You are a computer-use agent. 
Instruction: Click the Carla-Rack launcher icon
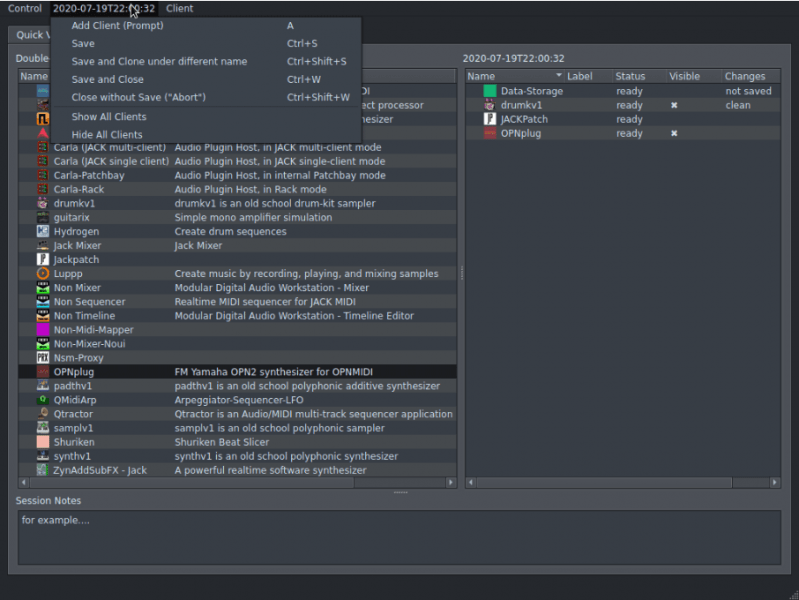(43, 189)
